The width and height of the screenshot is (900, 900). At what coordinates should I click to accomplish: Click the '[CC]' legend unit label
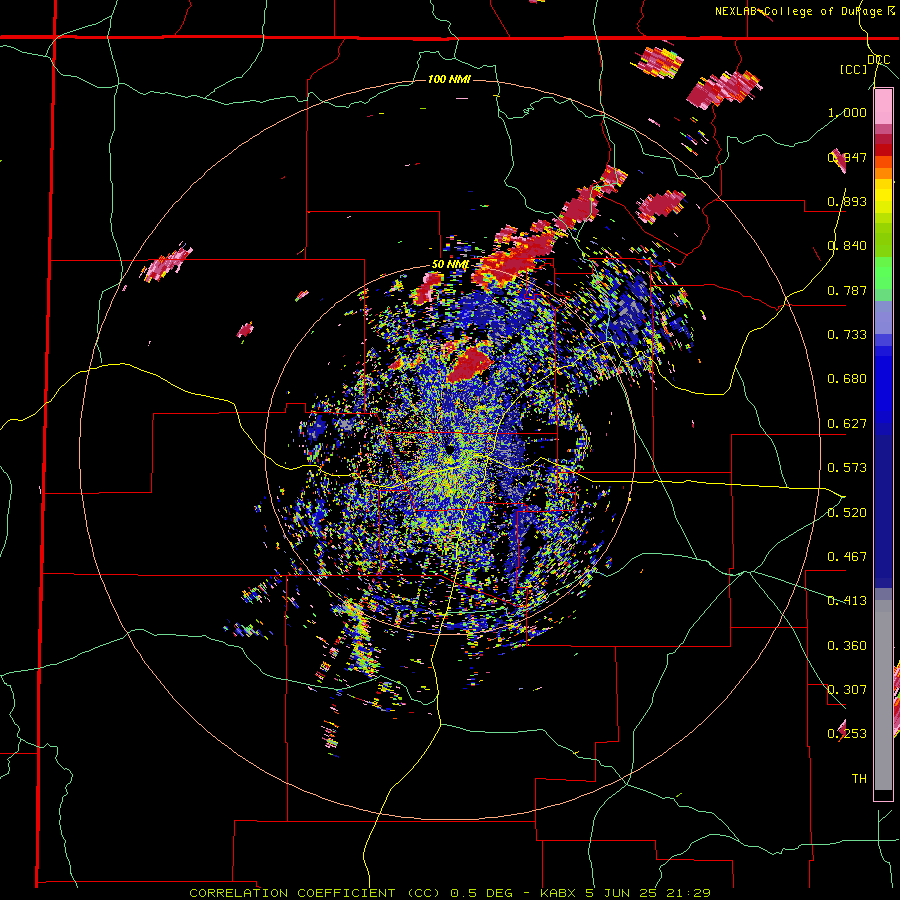pyautogui.click(x=854, y=69)
